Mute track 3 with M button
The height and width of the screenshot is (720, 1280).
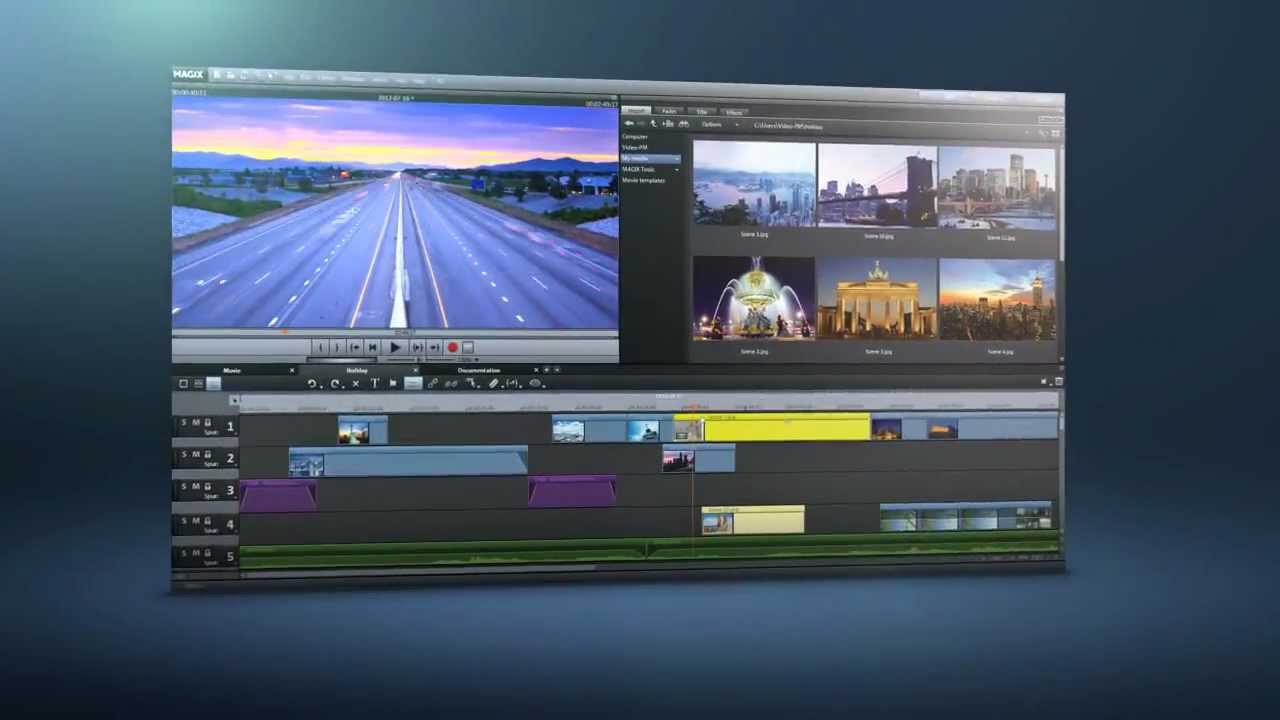pos(196,487)
